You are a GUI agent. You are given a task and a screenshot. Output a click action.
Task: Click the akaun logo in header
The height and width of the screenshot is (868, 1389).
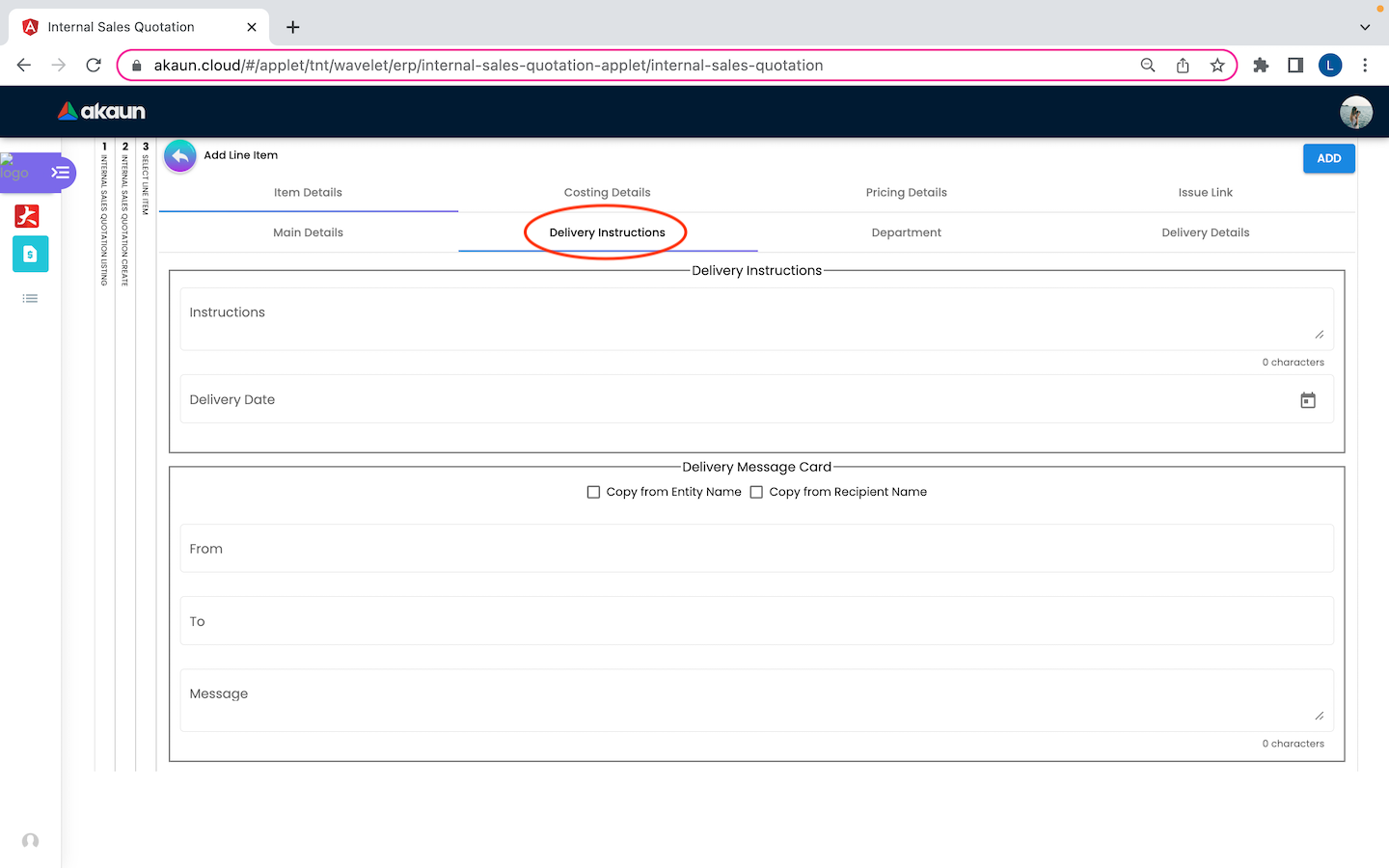point(101,112)
